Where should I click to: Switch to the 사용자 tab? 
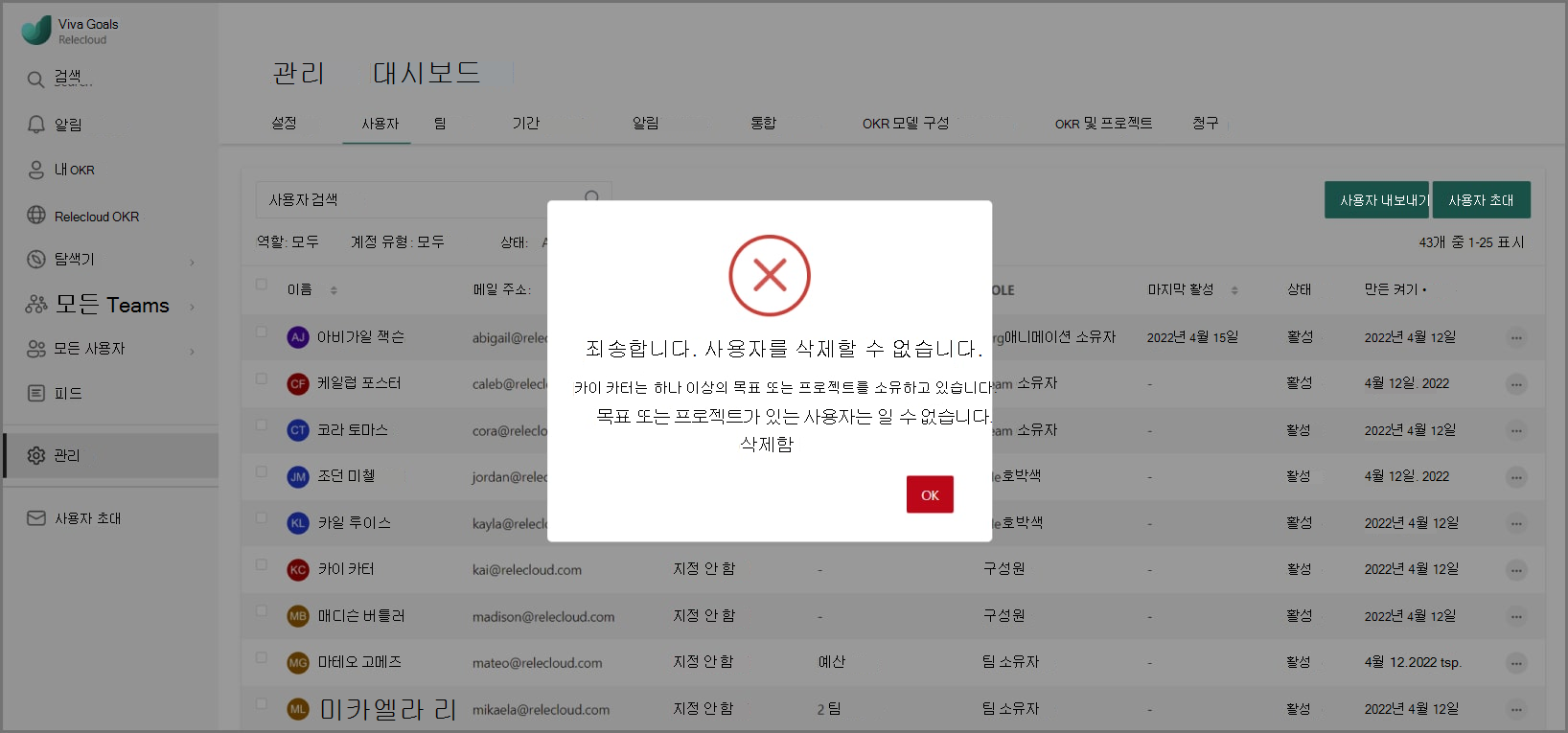[x=380, y=124]
